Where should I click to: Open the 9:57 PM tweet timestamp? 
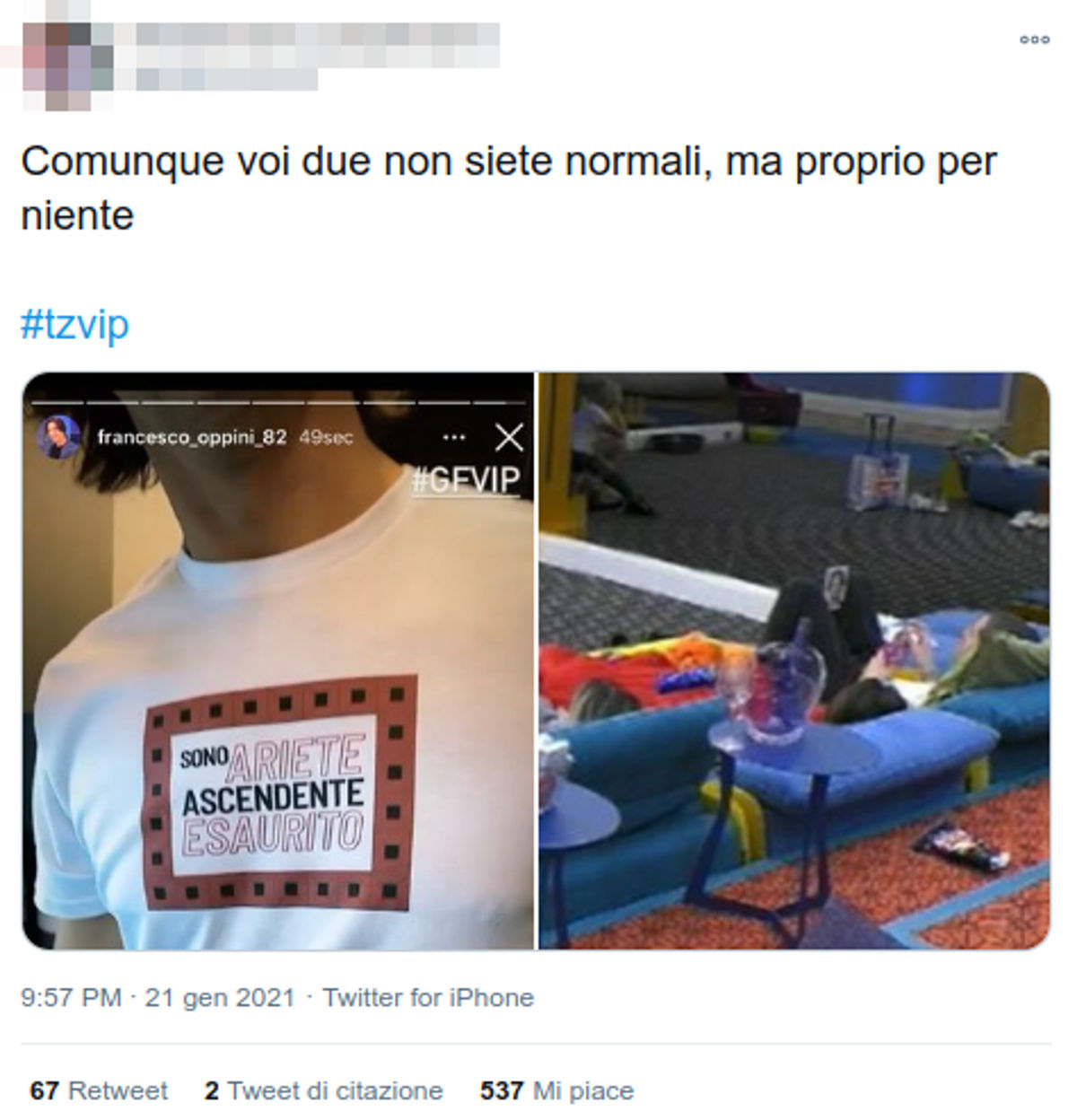pos(71,997)
